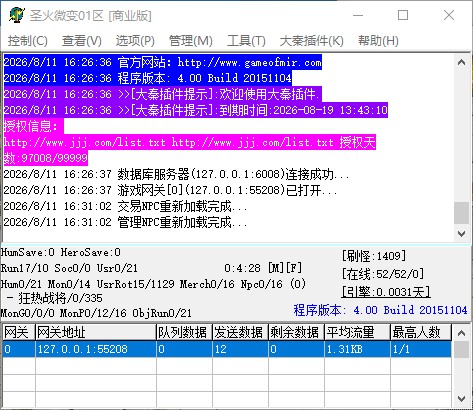Click the app icon in the title bar
The image size is (473, 410).
pos(17,15)
